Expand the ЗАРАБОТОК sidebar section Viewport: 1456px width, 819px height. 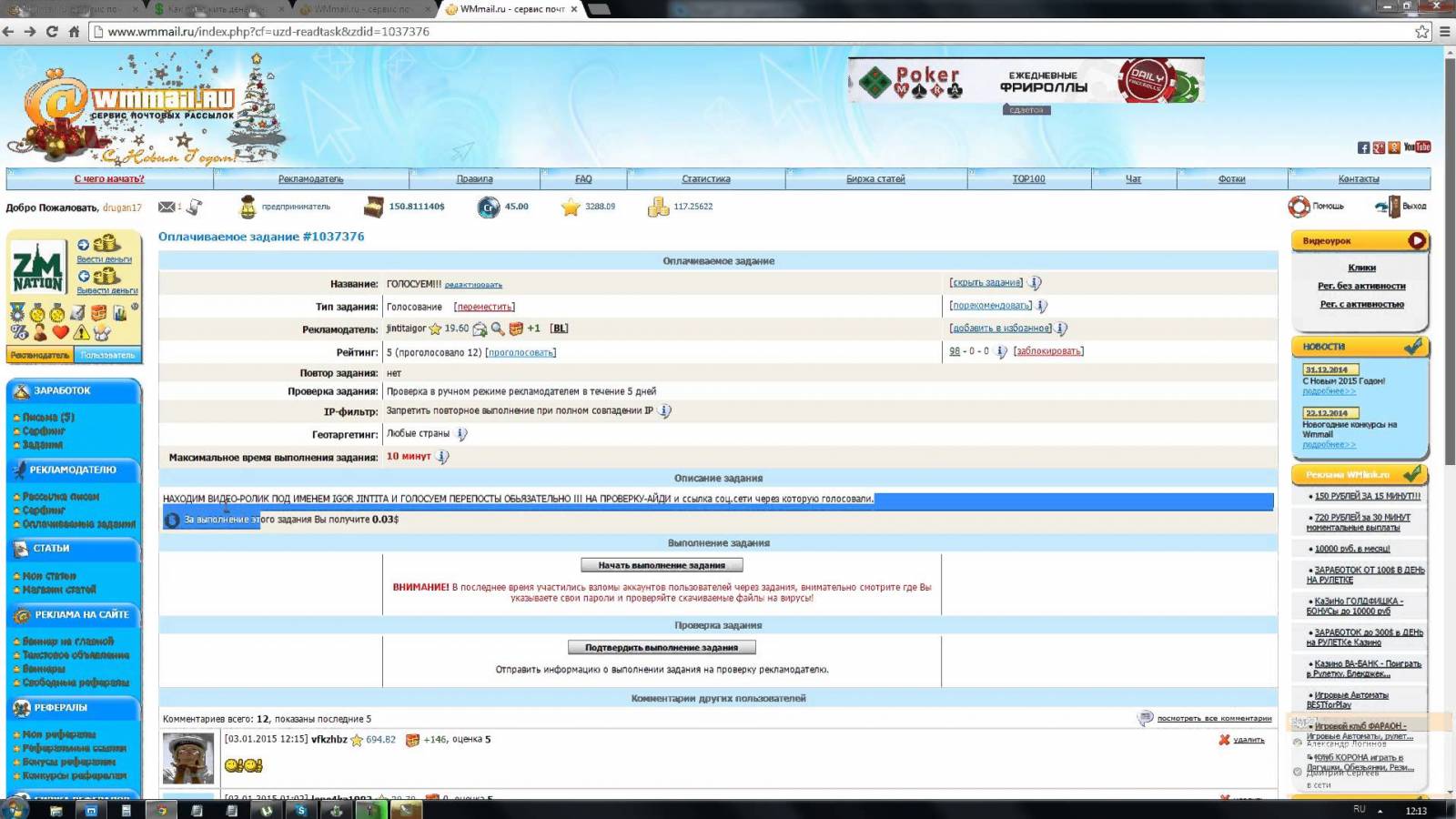[x=73, y=391]
